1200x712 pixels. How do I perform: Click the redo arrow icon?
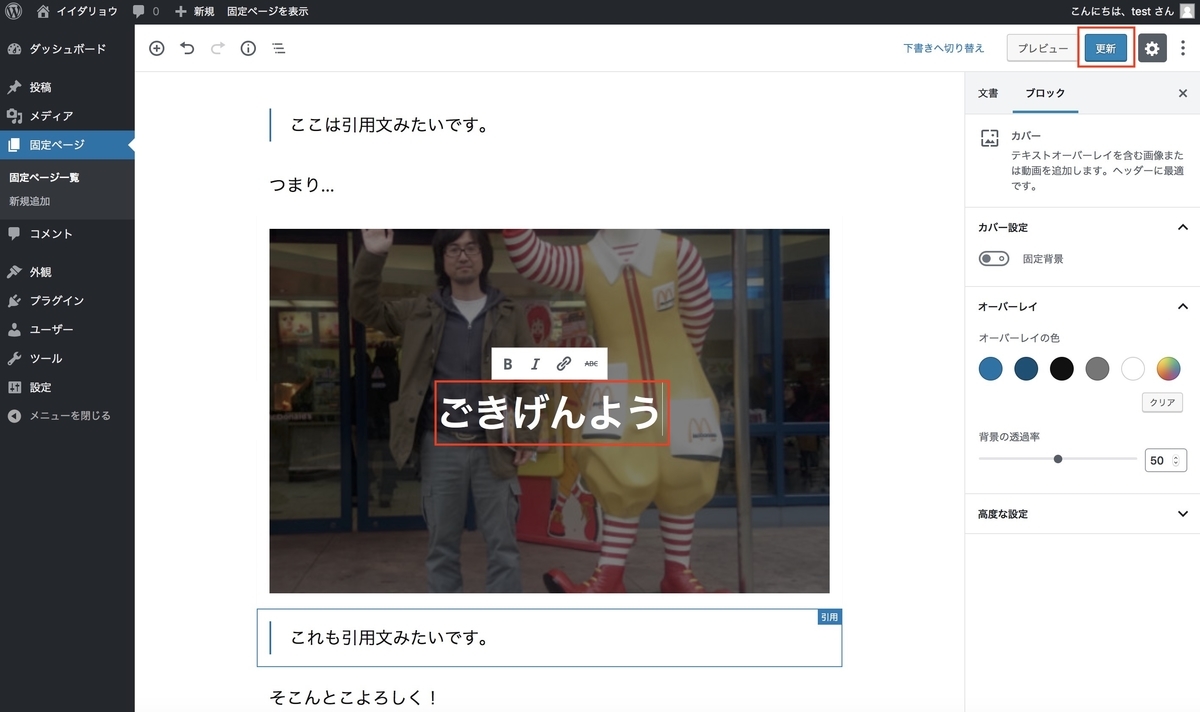click(x=217, y=48)
